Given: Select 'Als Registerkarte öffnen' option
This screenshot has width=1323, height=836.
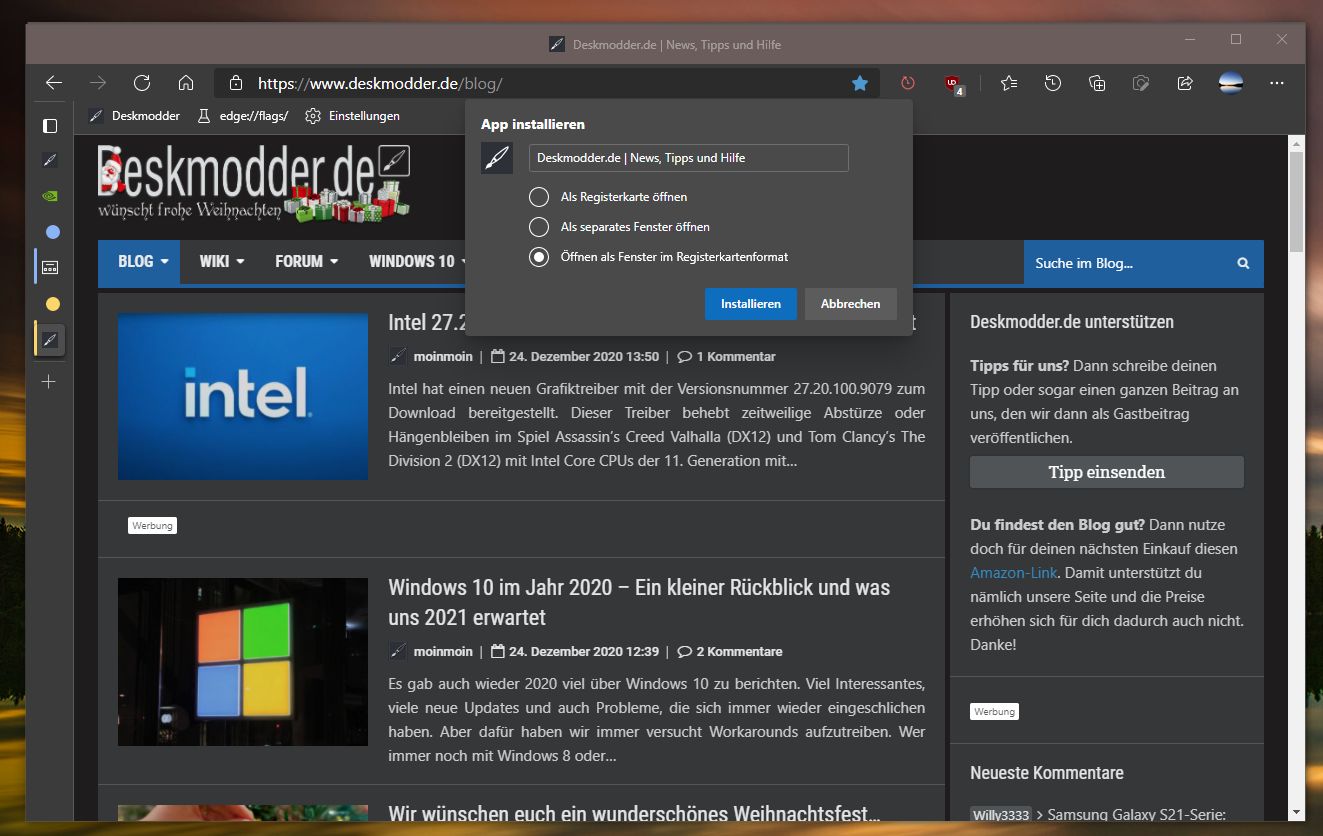Looking at the screenshot, I should point(539,197).
